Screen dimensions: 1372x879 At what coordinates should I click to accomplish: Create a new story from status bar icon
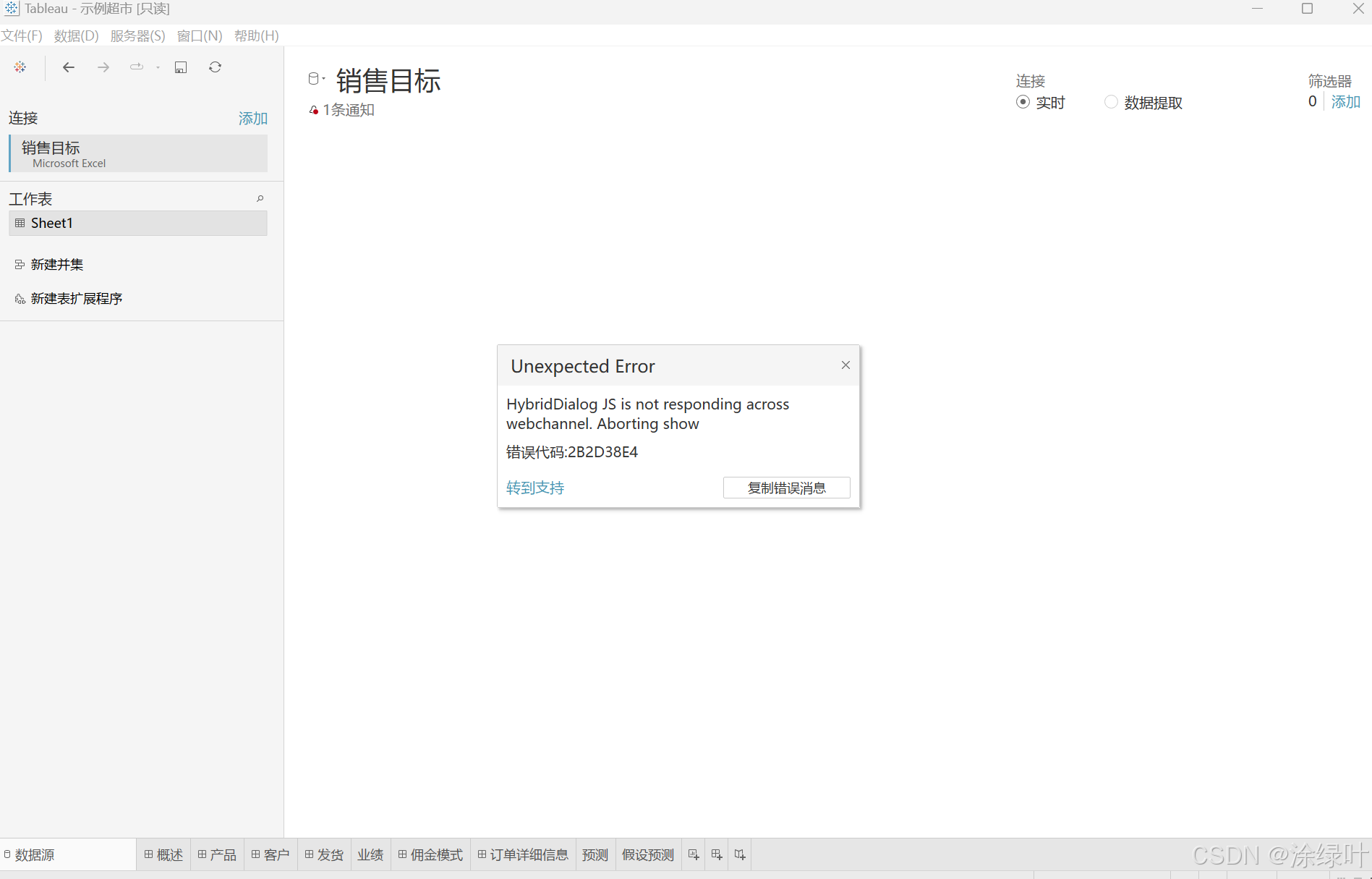739,854
